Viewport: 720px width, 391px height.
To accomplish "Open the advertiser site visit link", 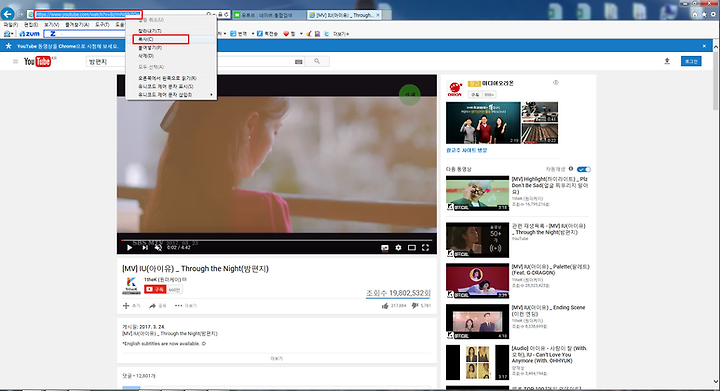I will 466,150.
